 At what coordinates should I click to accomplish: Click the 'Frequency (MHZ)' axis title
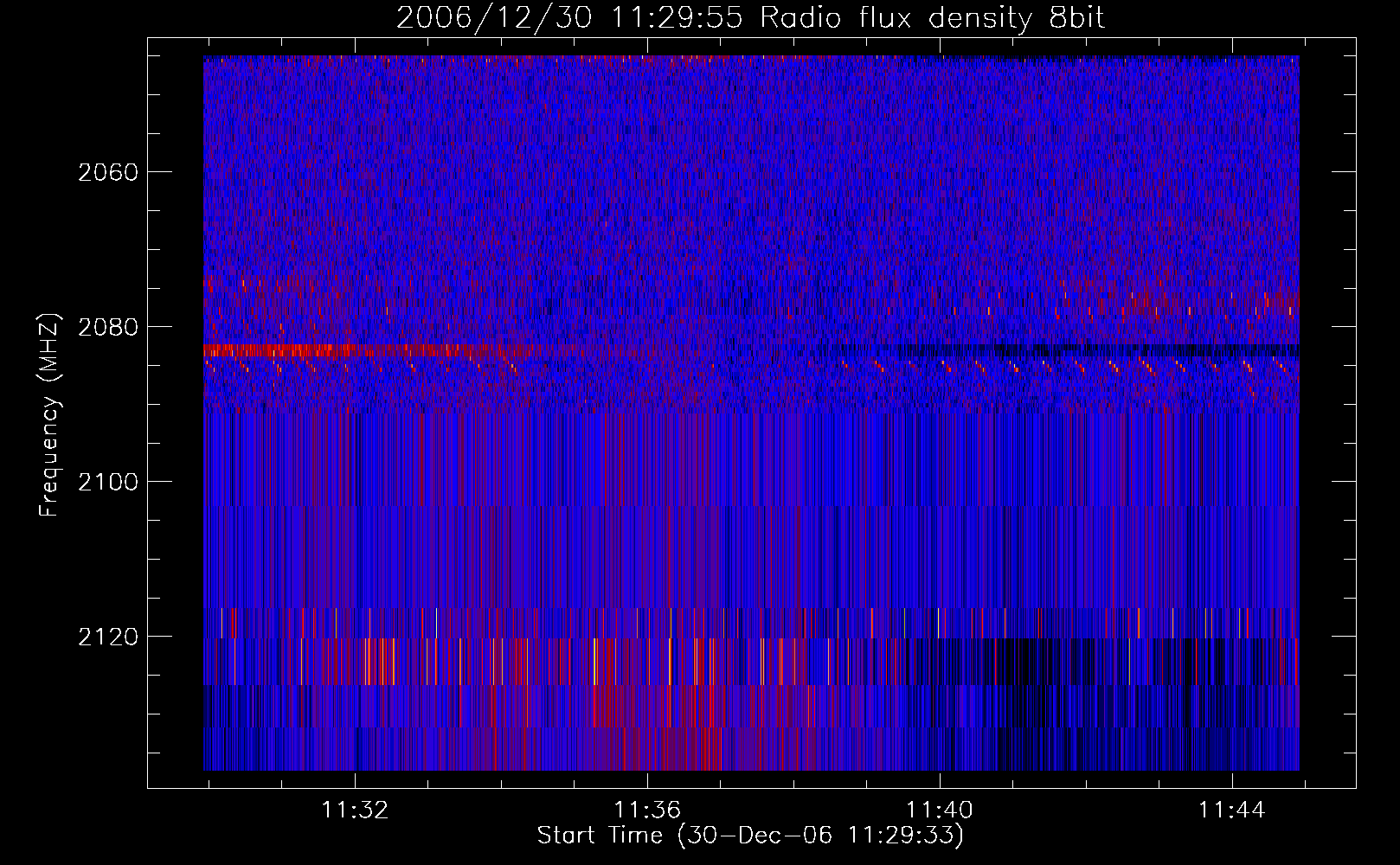point(49,415)
